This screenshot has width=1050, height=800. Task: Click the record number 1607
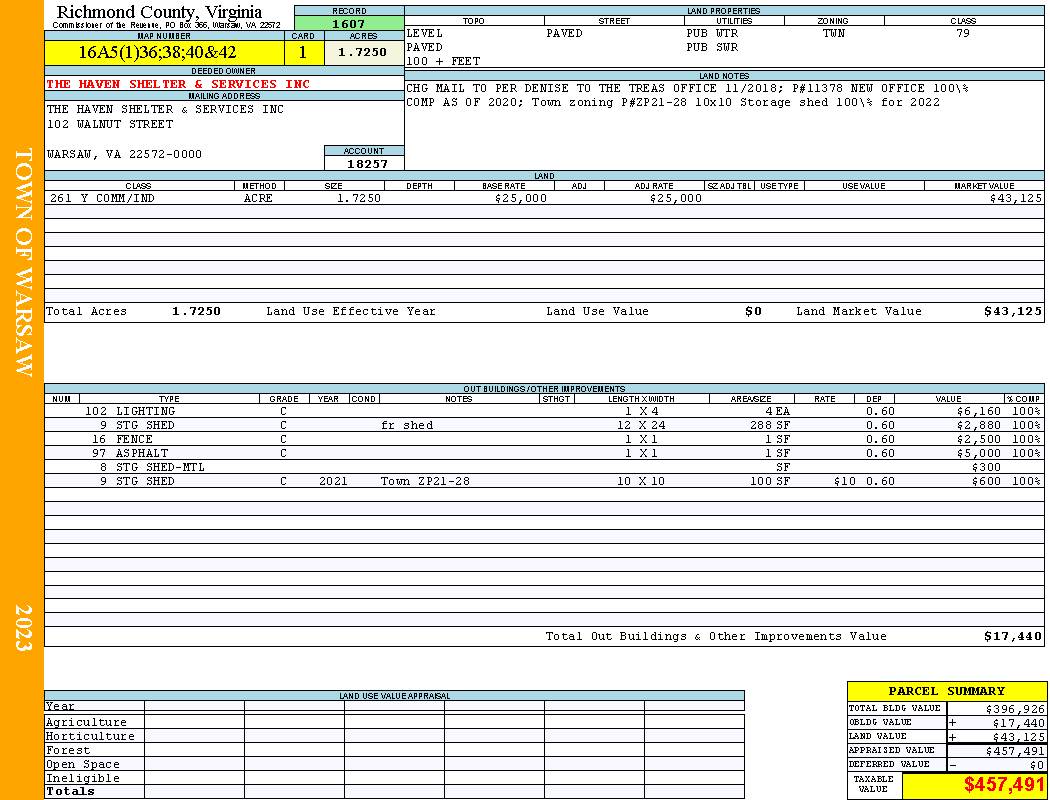(x=348, y=24)
